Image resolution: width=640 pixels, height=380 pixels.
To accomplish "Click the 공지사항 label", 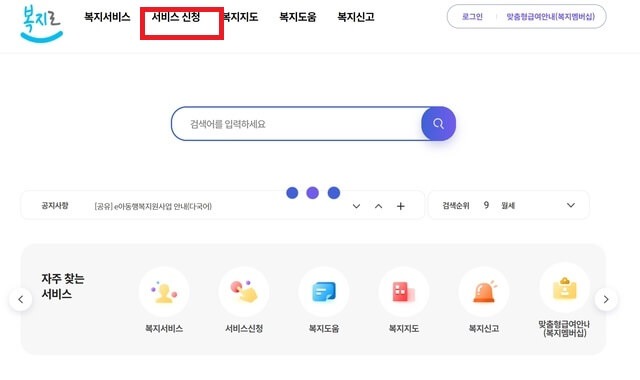I will pos(55,205).
